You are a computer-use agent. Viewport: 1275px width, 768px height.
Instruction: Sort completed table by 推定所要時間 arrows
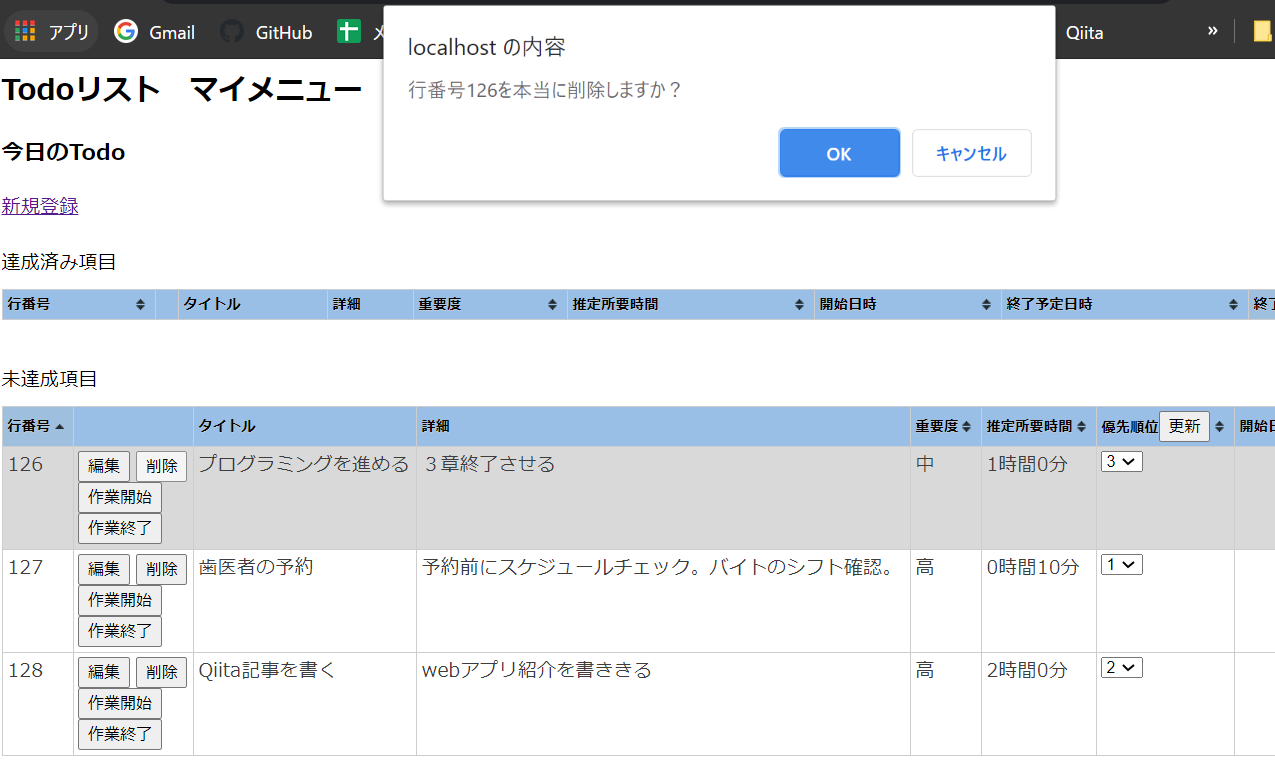coord(799,305)
